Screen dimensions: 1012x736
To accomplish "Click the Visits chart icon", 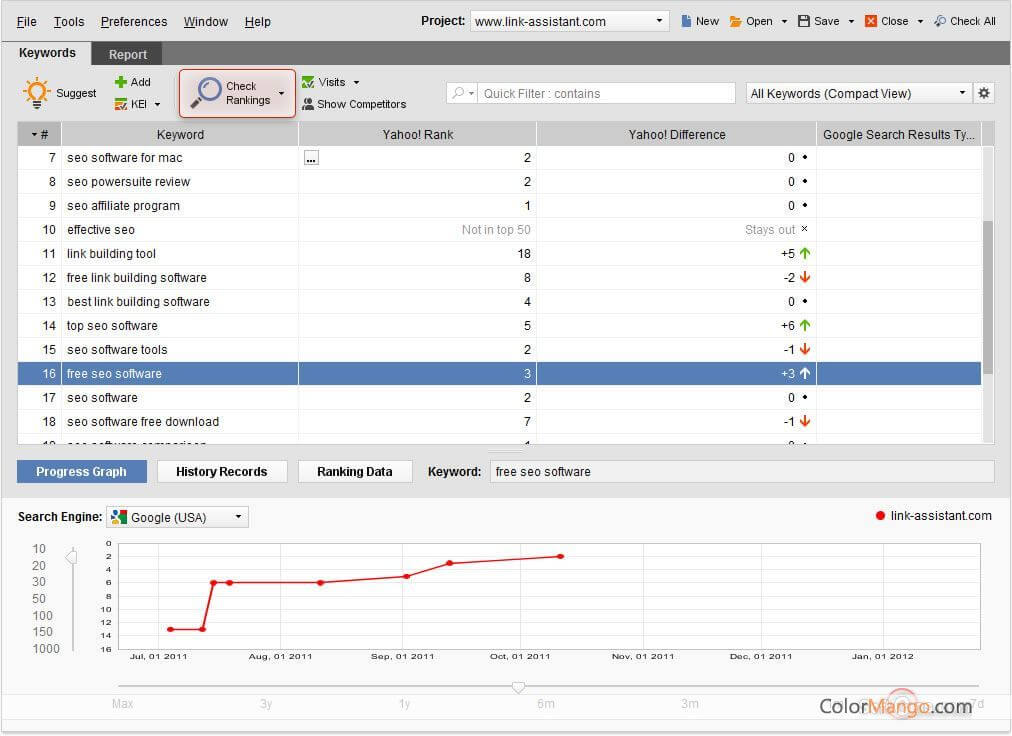I will pos(308,82).
